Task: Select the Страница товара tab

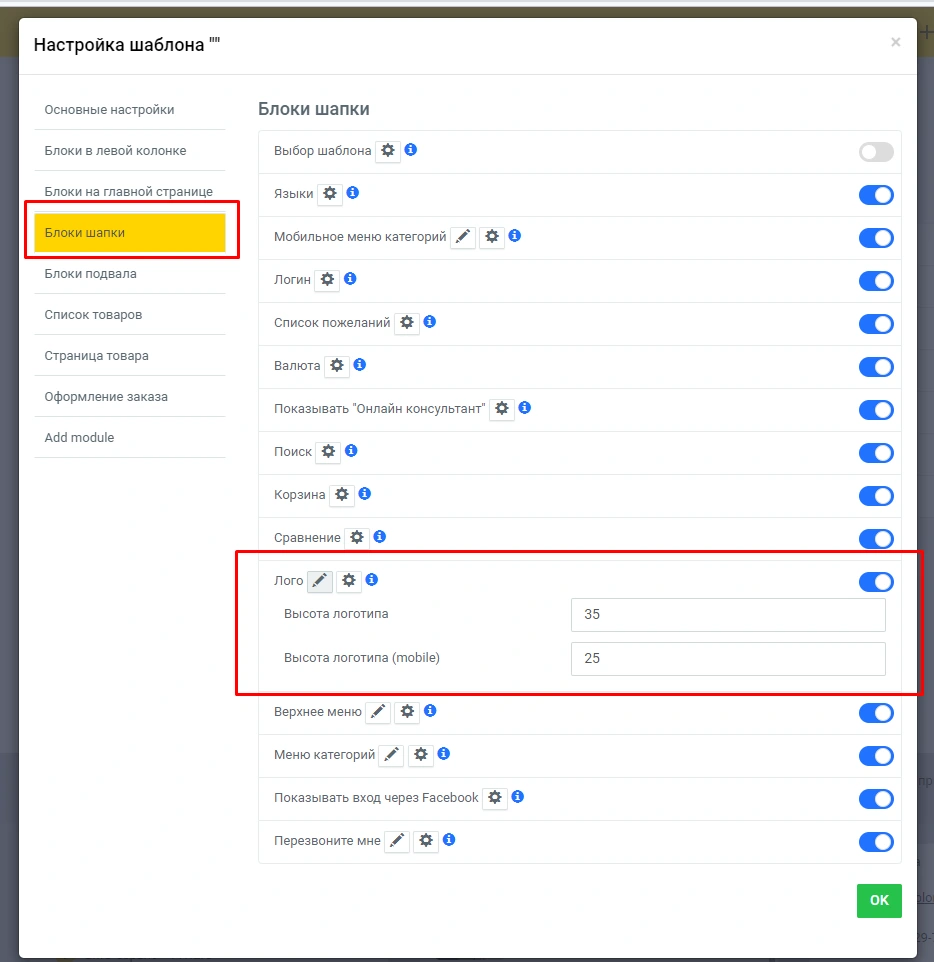Action: 96,356
